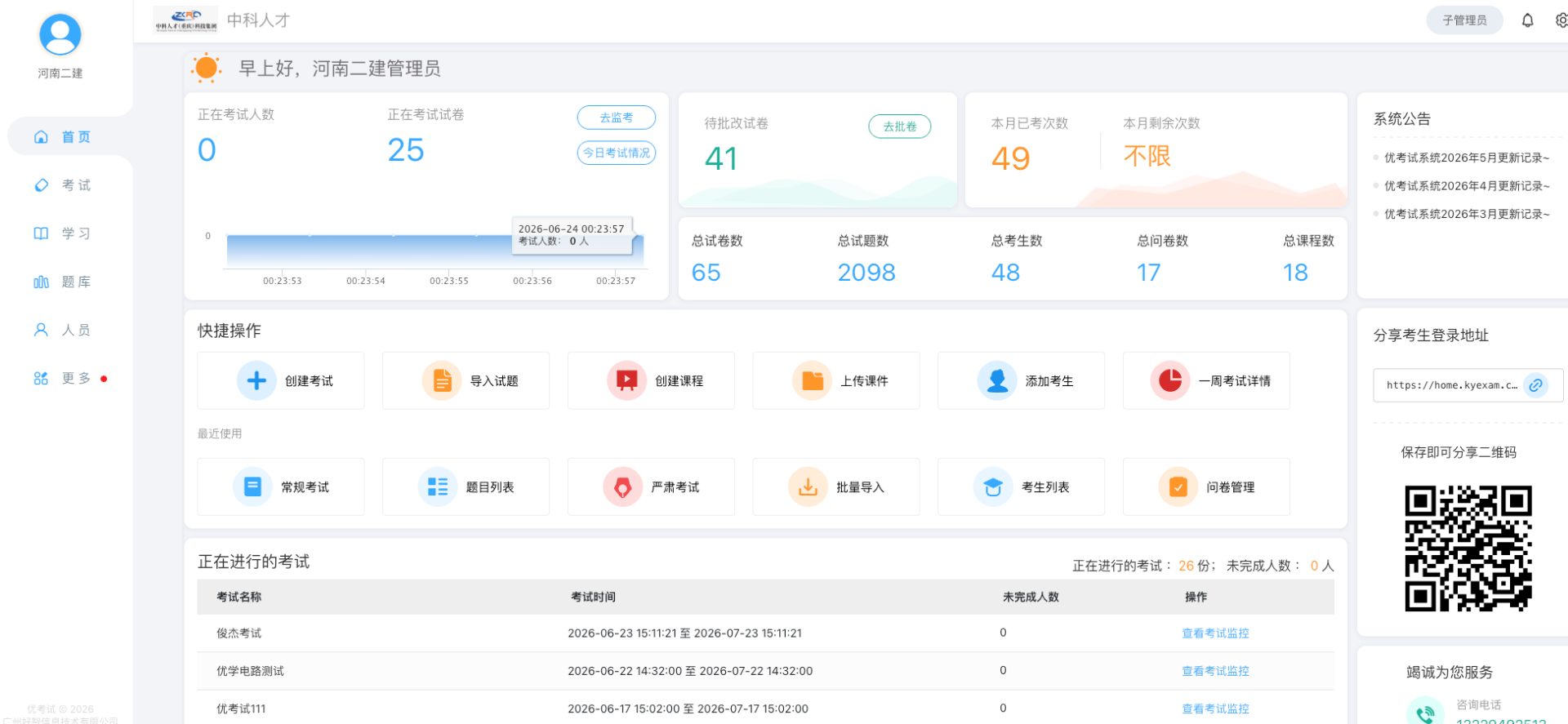Click the 今日考试情况 button
The height and width of the screenshot is (724, 1568).
coord(617,153)
